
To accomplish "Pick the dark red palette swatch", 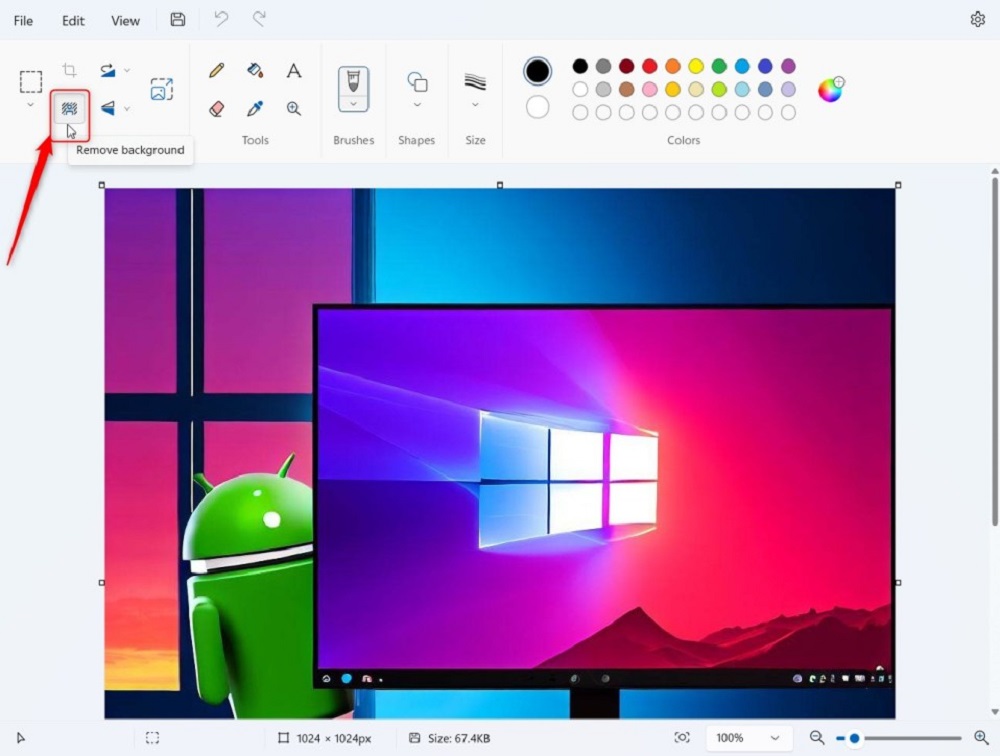I will [x=626, y=66].
